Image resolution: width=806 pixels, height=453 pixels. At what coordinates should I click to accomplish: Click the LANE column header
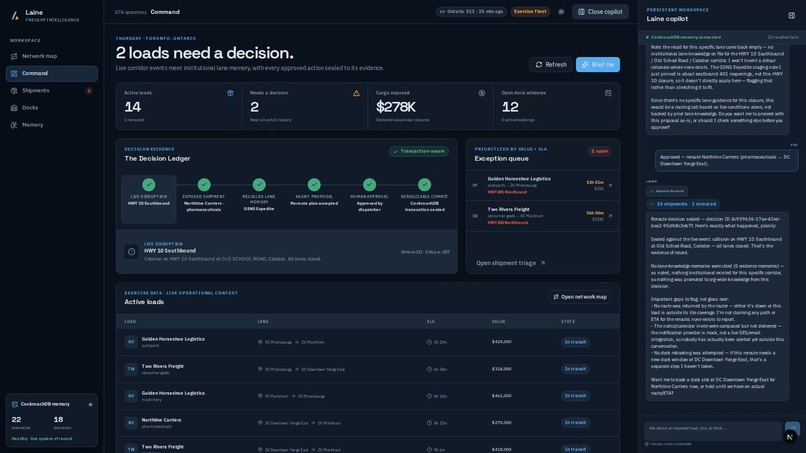pyautogui.click(x=263, y=321)
